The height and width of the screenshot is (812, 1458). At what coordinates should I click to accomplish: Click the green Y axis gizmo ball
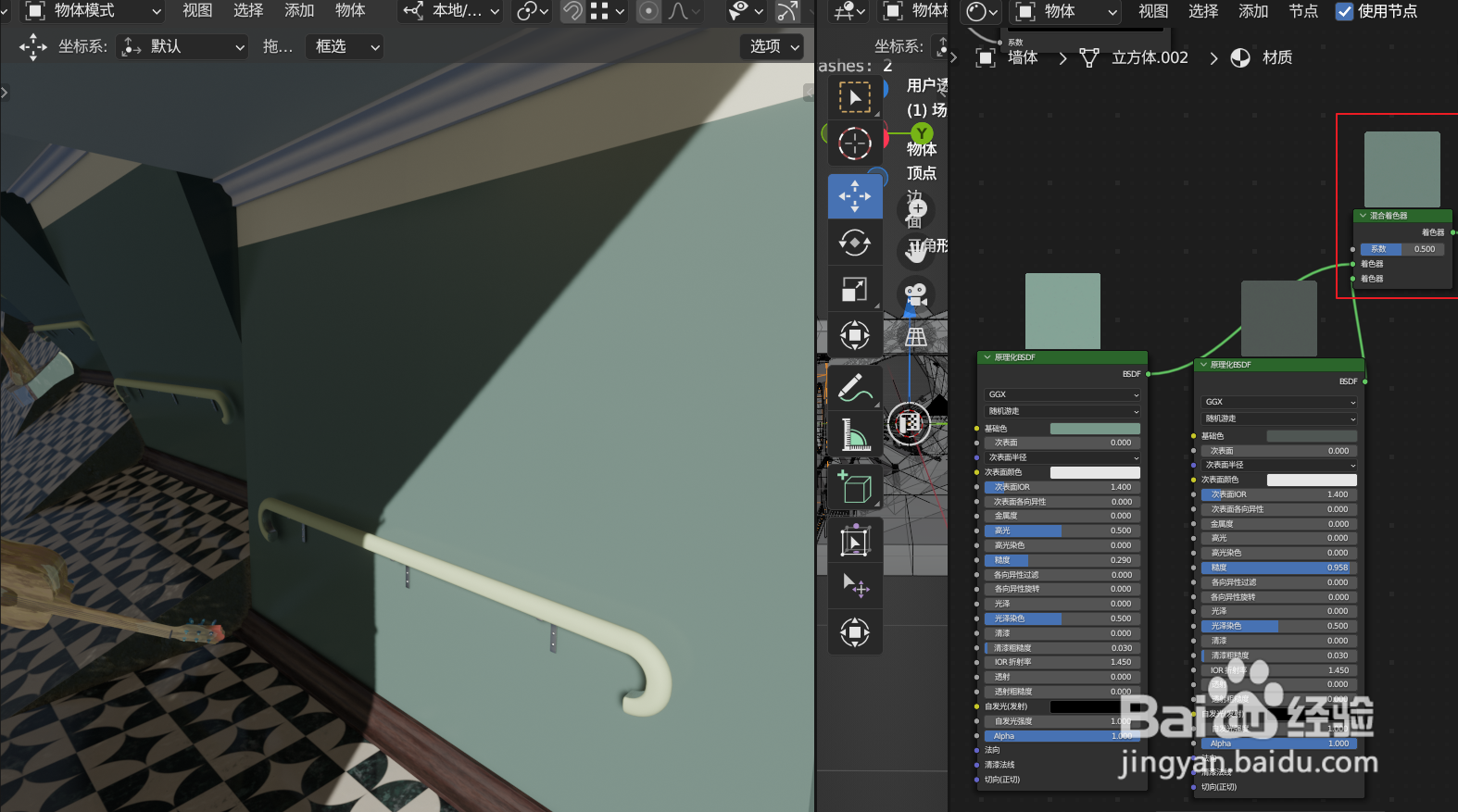point(922,133)
